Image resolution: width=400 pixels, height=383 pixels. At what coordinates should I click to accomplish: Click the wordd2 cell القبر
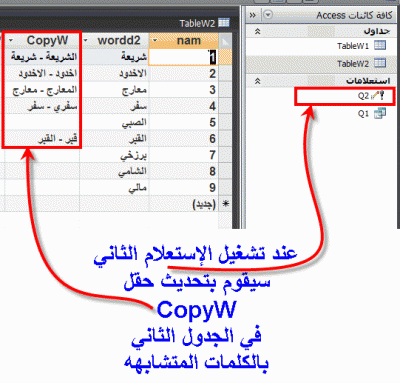coord(115,139)
